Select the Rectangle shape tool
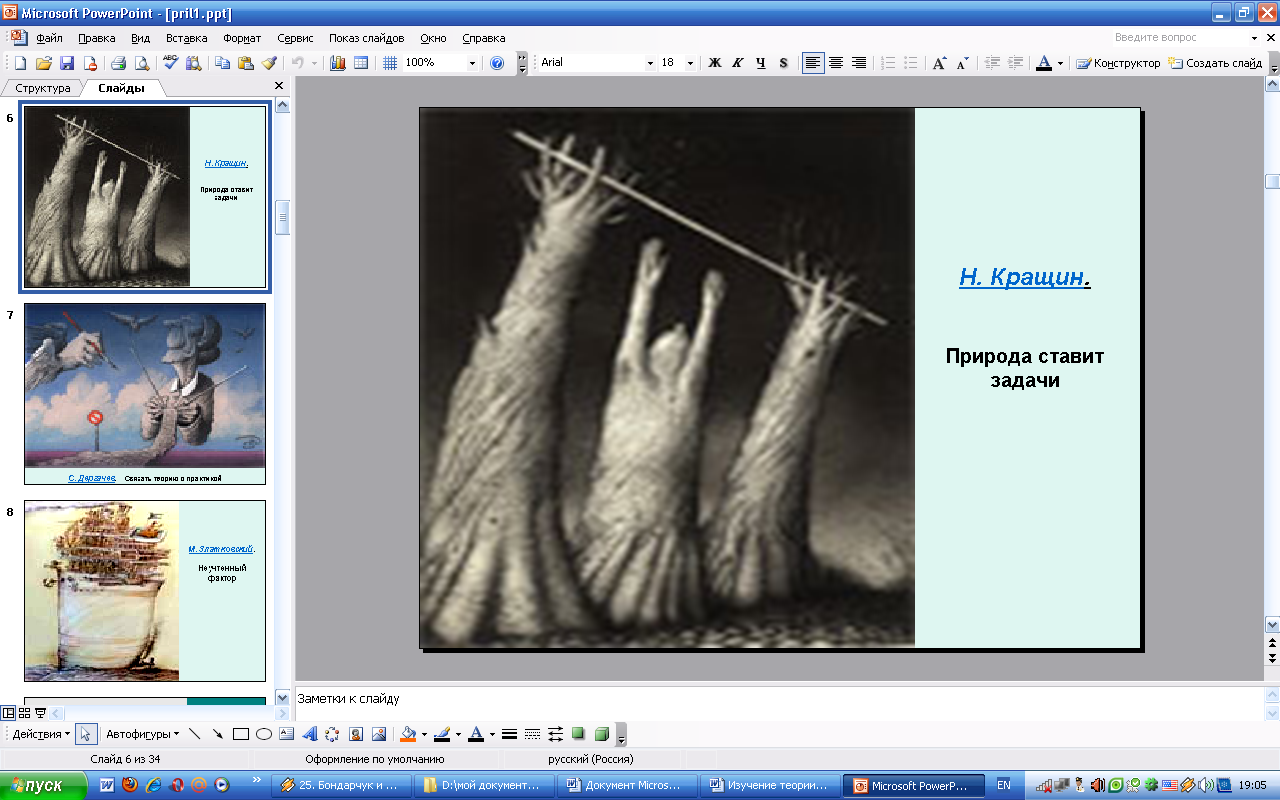Image resolution: width=1280 pixels, height=800 pixels. point(241,734)
